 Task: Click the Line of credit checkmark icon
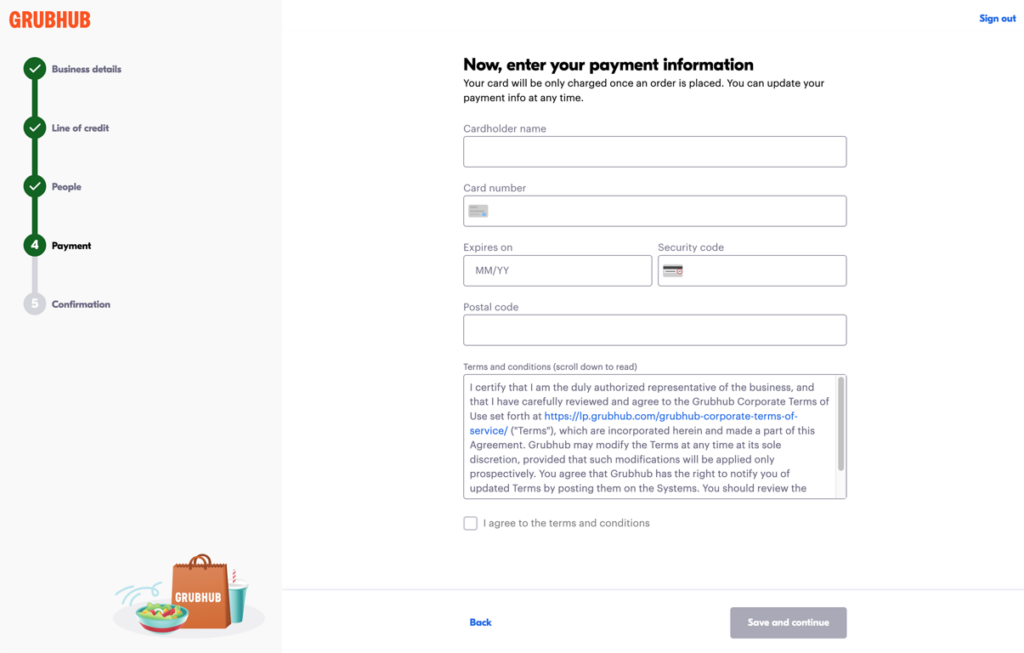coord(35,128)
